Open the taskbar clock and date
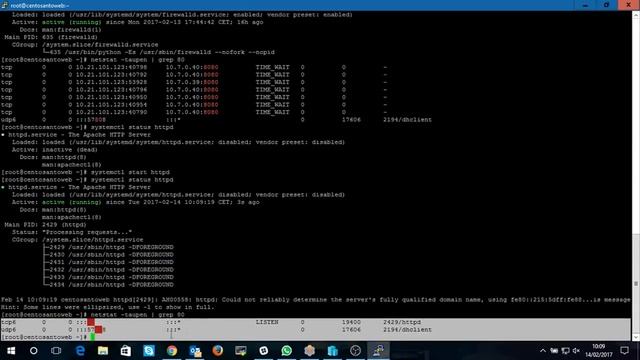This screenshot has width=640, height=360. pyautogui.click(x=599, y=351)
